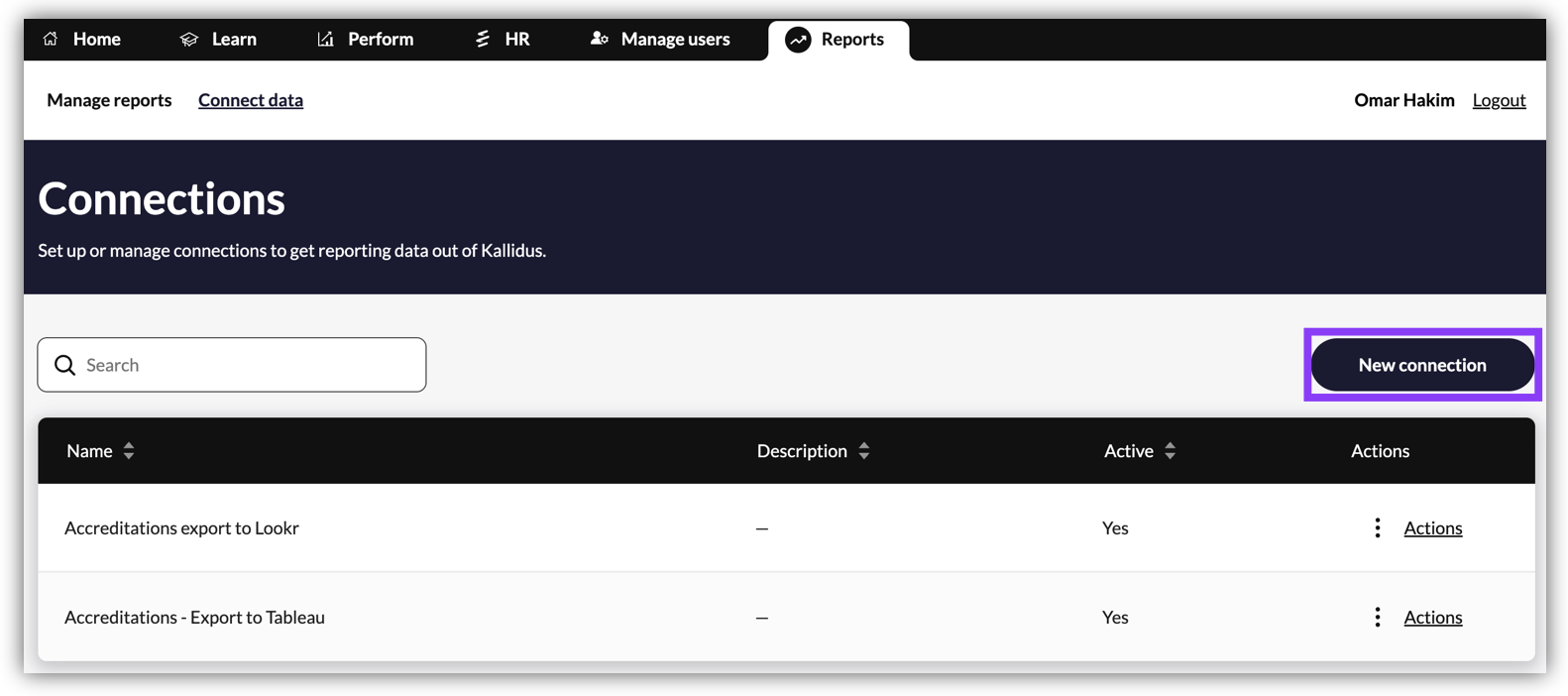
Task: Click the Reports trend icon
Action: [798, 40]
